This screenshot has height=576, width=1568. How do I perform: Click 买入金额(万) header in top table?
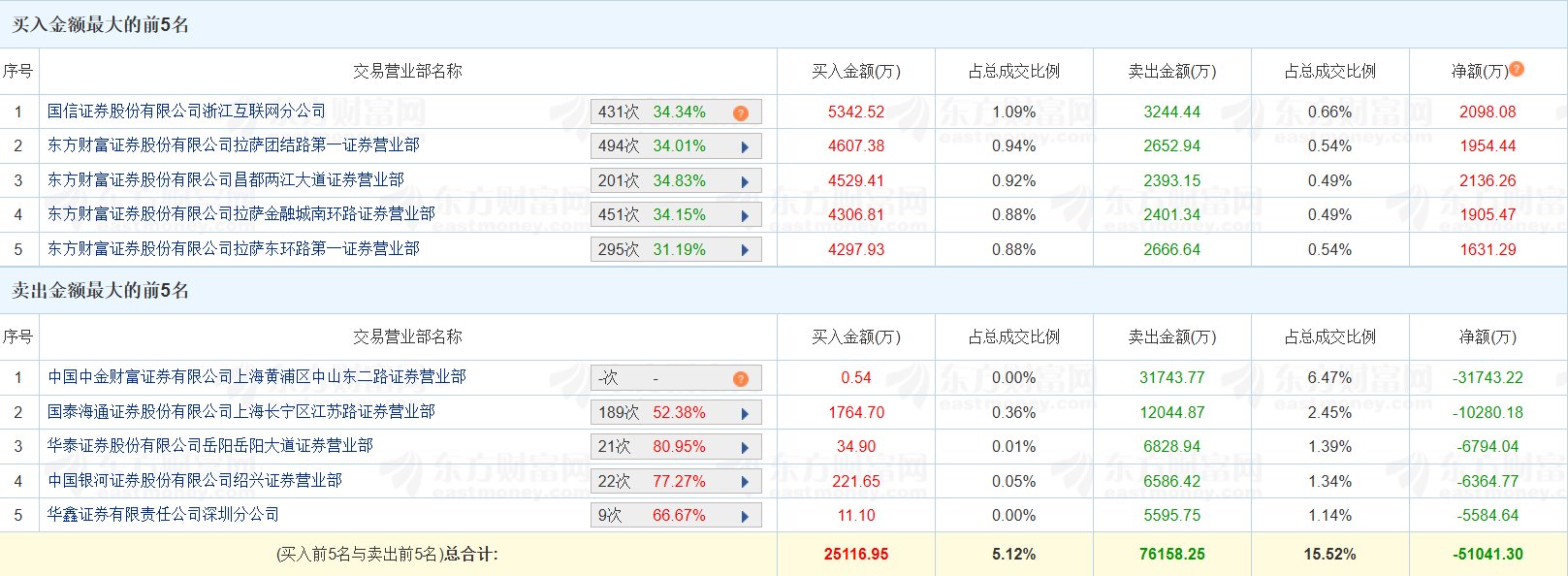[x=855, y=72]
